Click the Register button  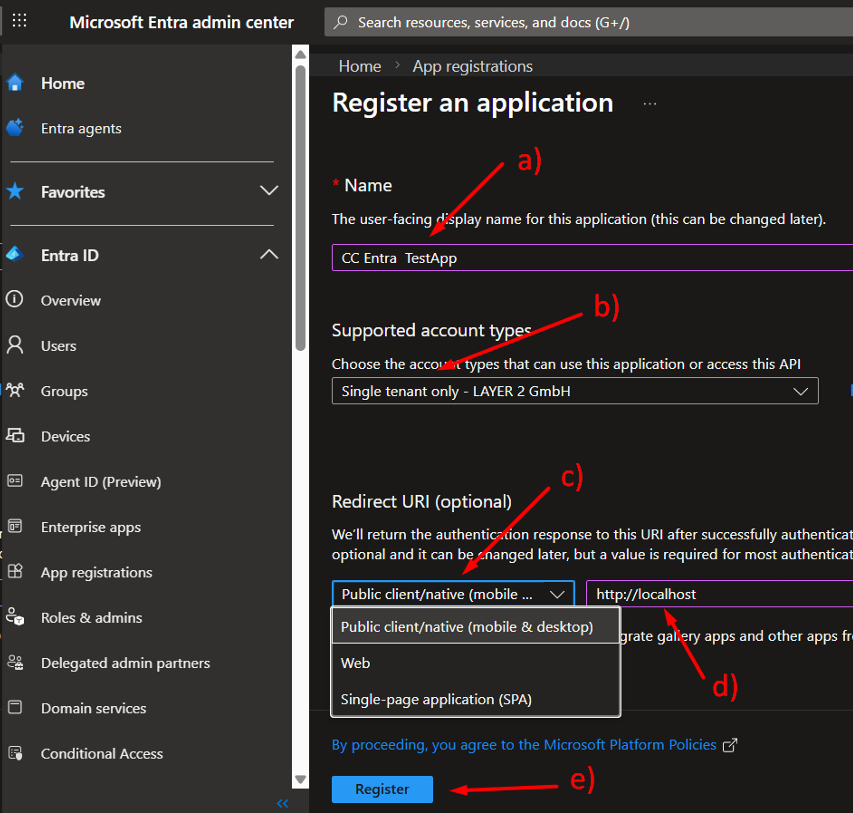coord(382,789)
